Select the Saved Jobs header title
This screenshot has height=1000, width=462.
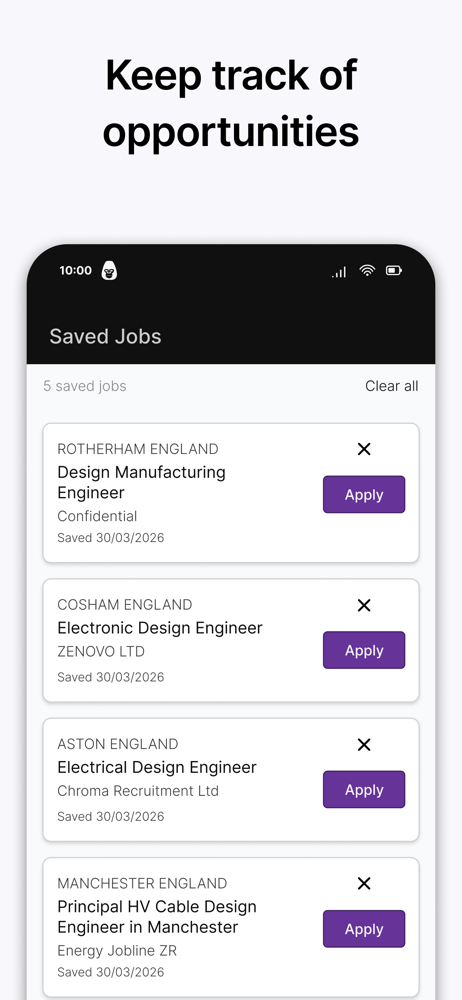(x=105, y=336)
